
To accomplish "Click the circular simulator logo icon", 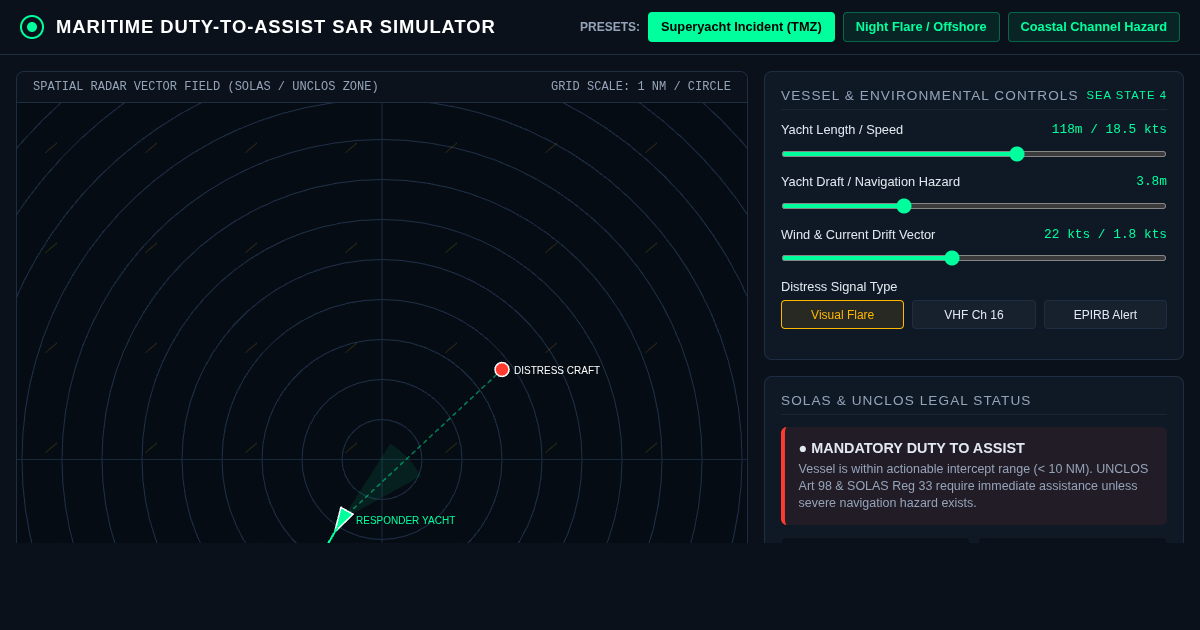I will pos(32,27).
